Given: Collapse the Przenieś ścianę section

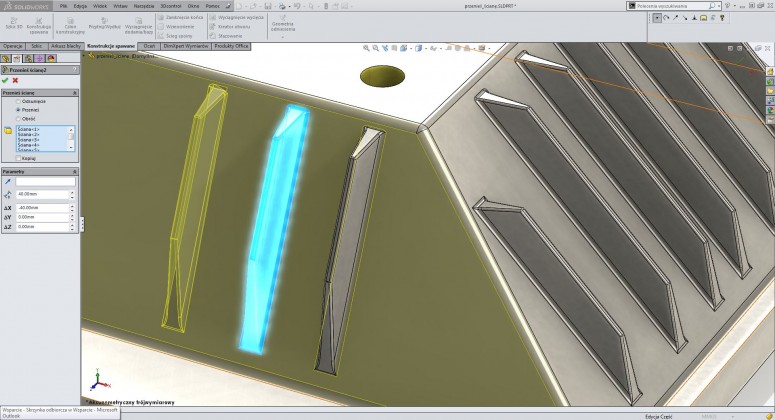Looking at the screenshot, I should pos(74,92).
